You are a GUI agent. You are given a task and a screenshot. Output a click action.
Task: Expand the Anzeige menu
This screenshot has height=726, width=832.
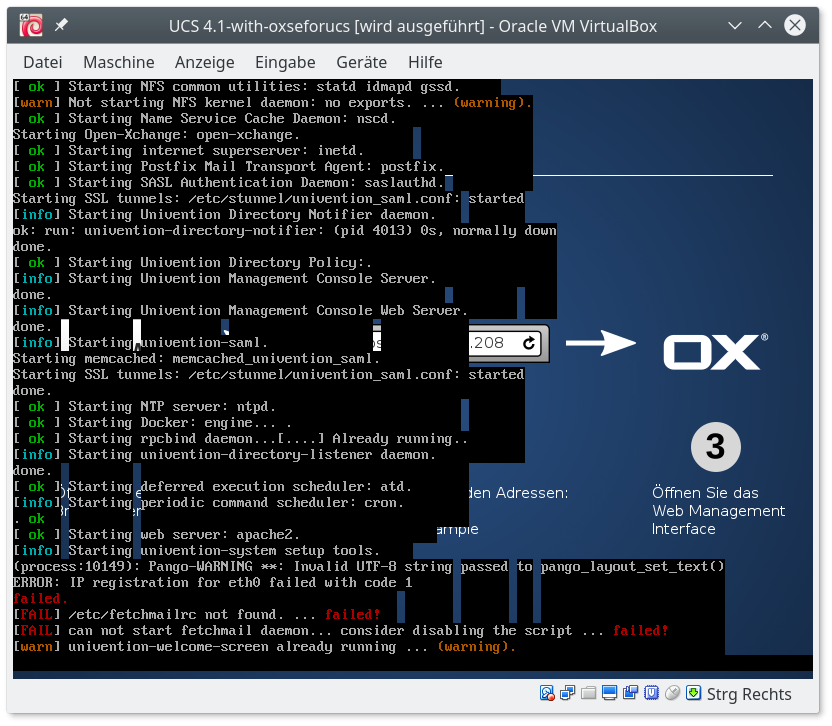pyautogui.click(x=204, y=62)
